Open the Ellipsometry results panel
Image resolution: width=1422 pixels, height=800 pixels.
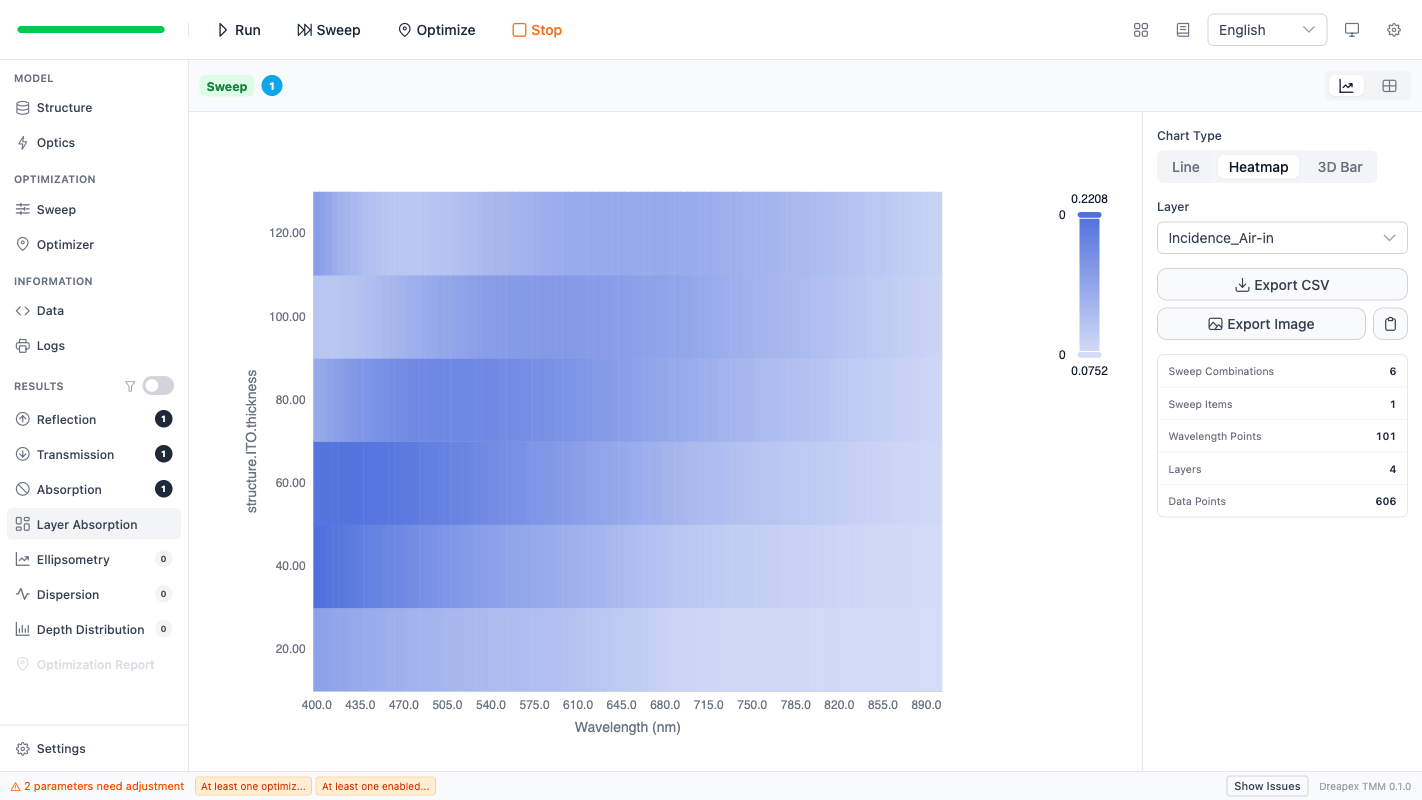74,559
